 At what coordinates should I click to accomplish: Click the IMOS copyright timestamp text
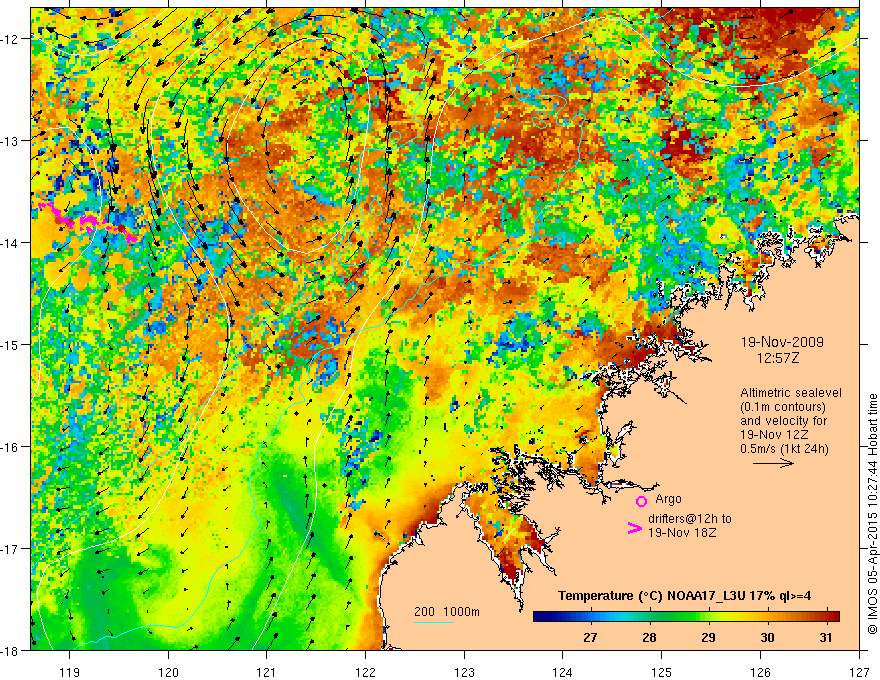[x=872, y=514]
